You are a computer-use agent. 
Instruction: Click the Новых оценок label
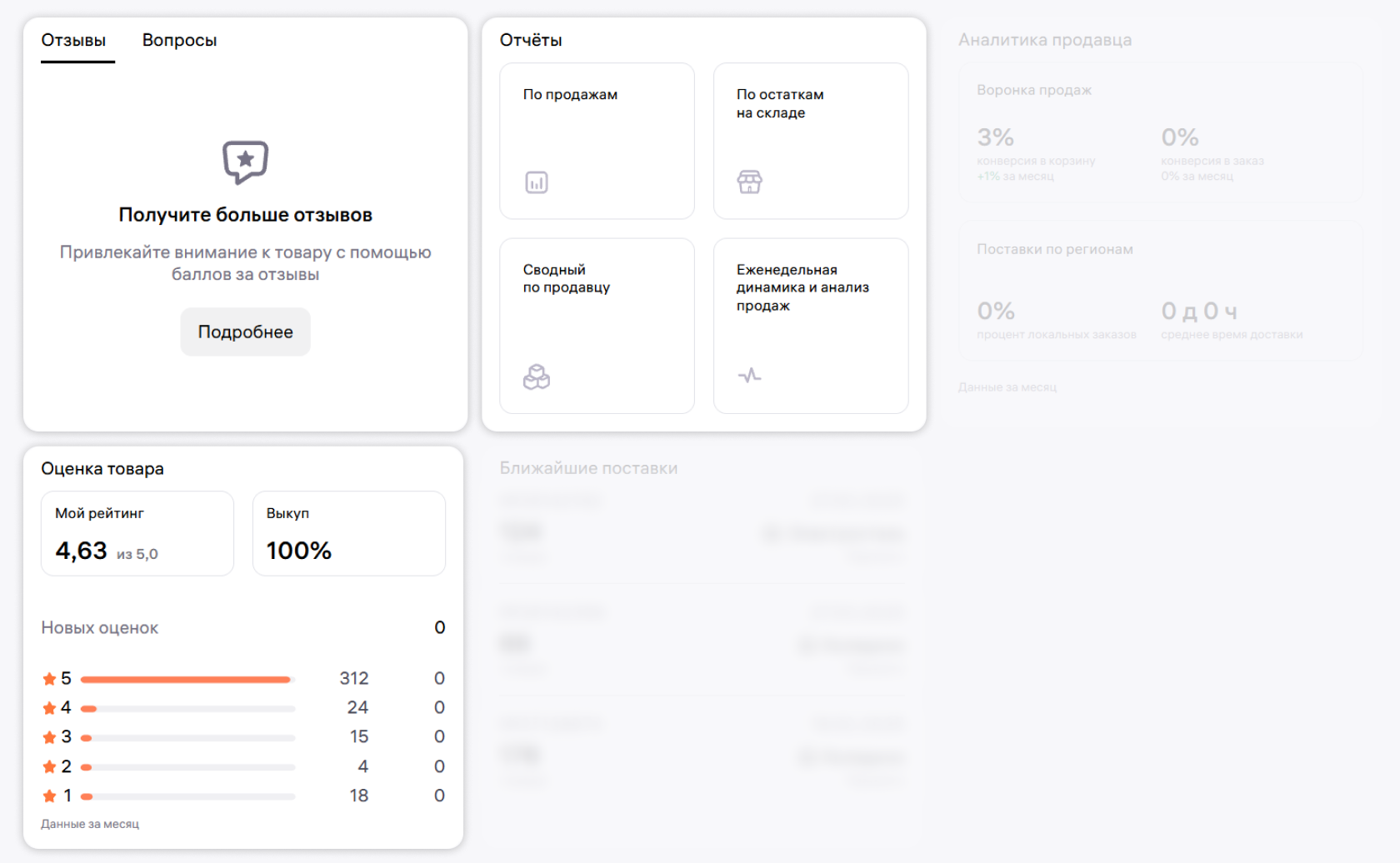click(100, 627)
